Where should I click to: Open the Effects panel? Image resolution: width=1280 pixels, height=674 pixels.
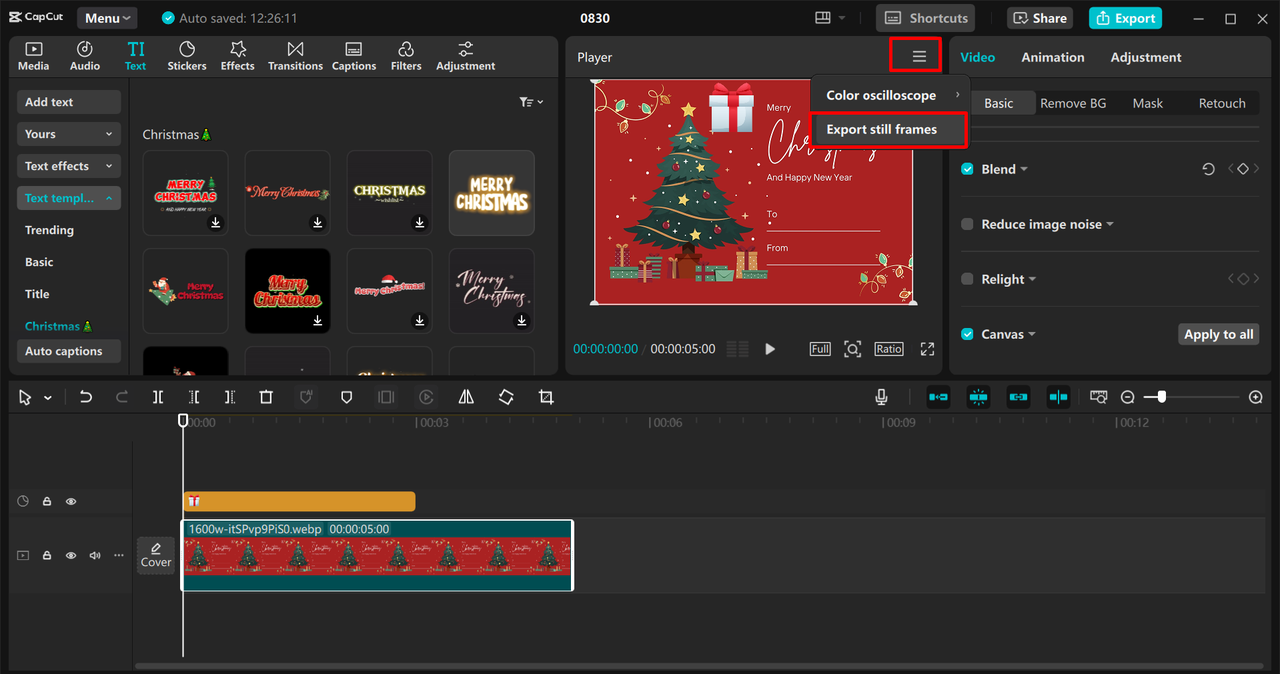click(238, 56)
